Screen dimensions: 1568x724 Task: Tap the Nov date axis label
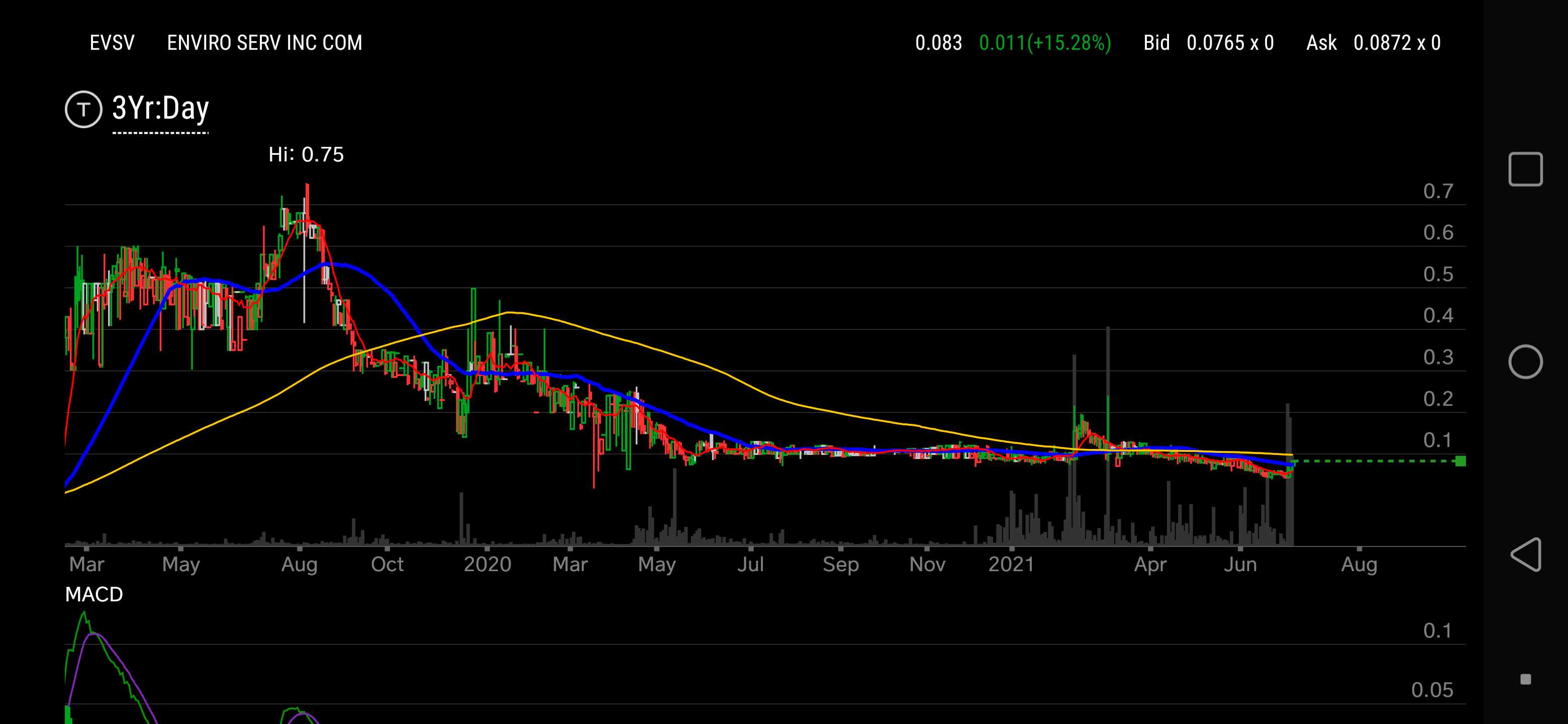[x=927, y=565]
